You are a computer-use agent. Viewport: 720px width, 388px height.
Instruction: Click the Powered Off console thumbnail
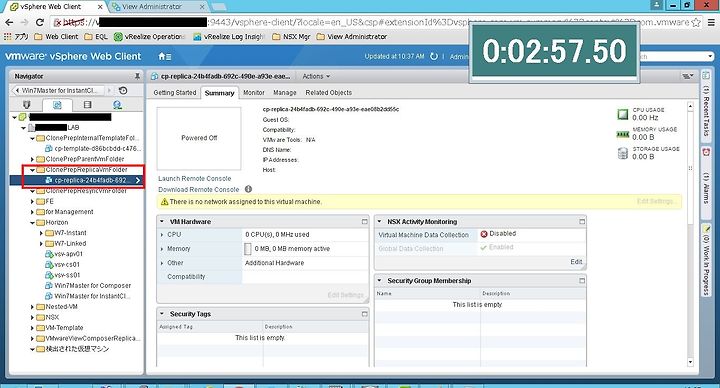199,138
